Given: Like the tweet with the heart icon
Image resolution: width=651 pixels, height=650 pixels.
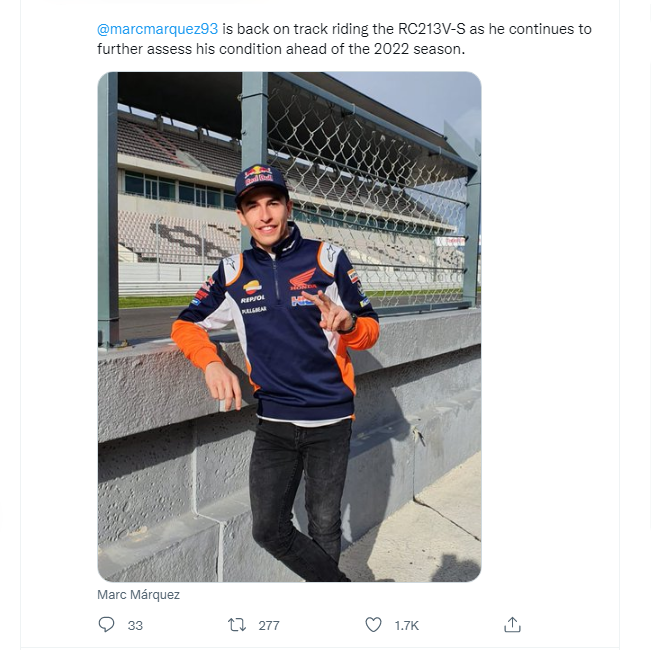Looking at the screenshot, I should click(373, 624).
